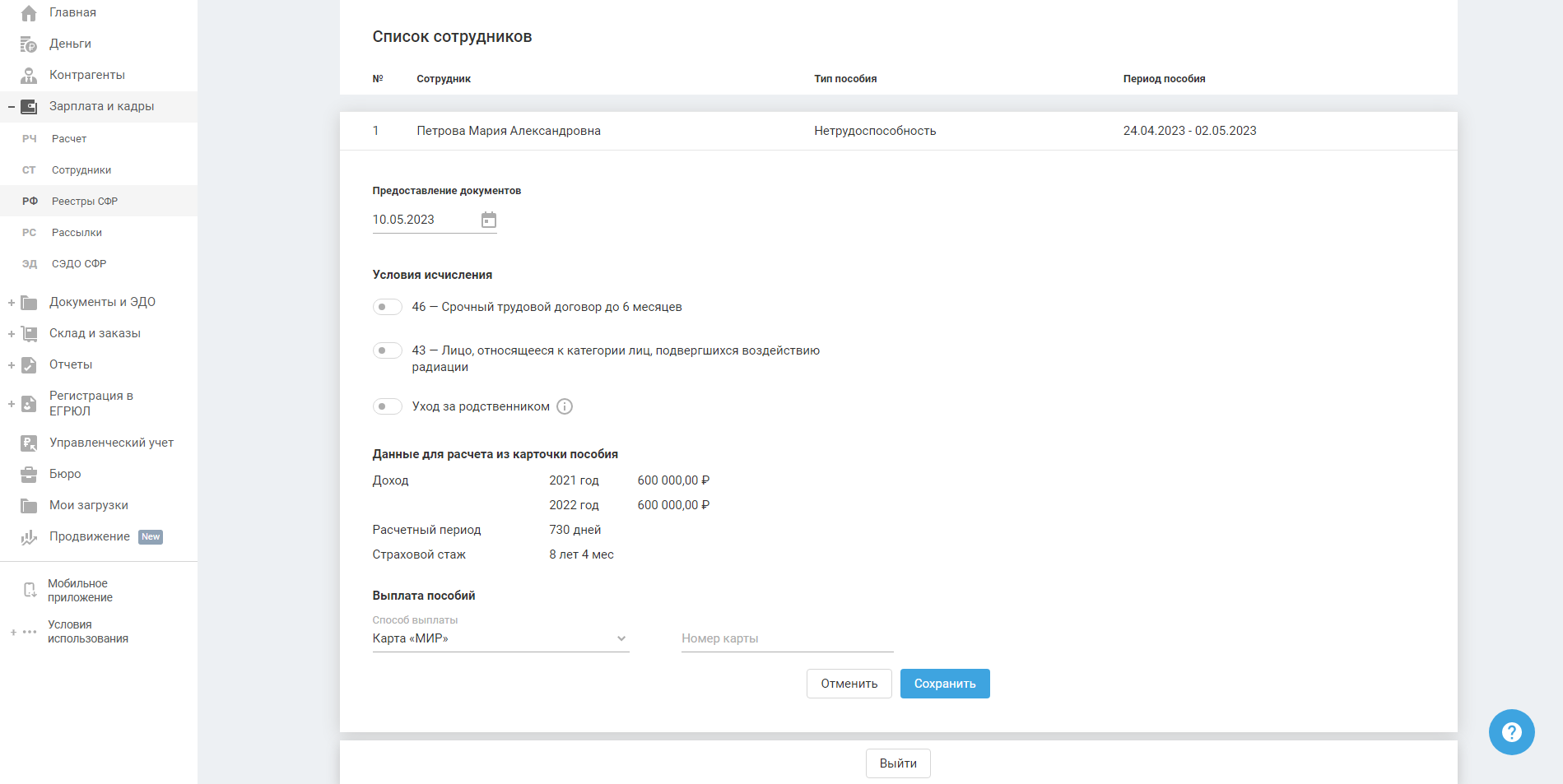
Task: Open the Деньги sidebar item
Action: tap(70, 44)
